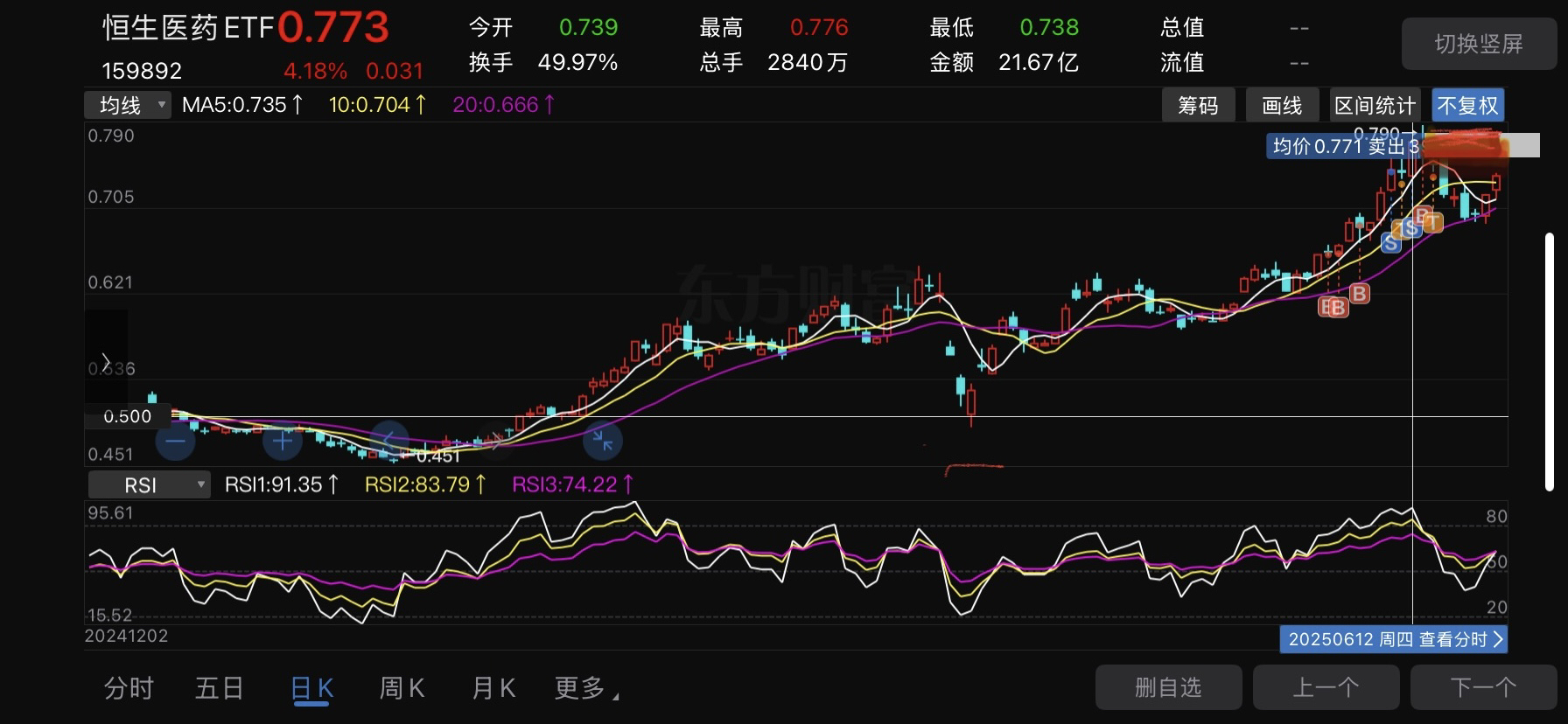Click the 换手 49.97% value
1568x724 pixels.
pos(577,63)
